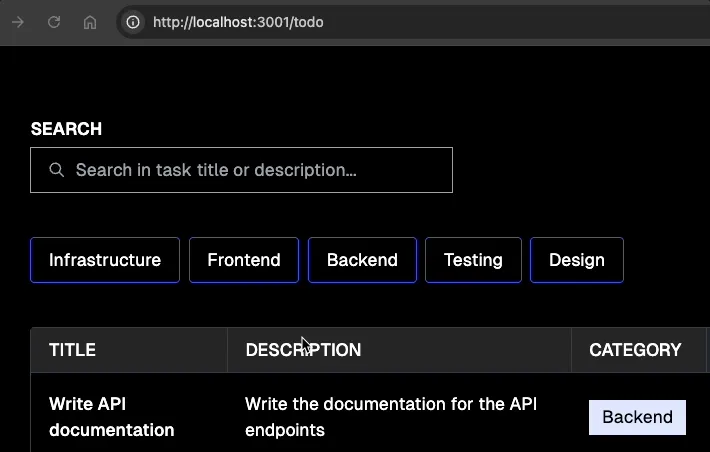Click the SEARCH label above the field

click(66, 129)
